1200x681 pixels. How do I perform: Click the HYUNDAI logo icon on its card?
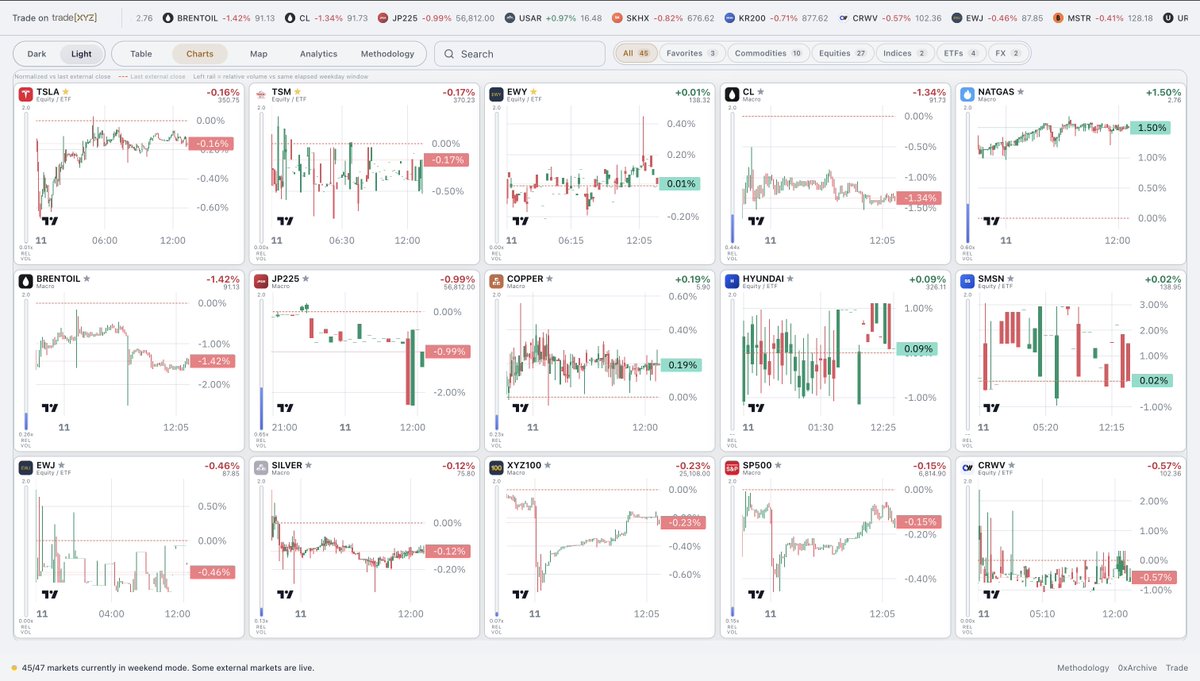pyautogui.click(x=732, y=281)
